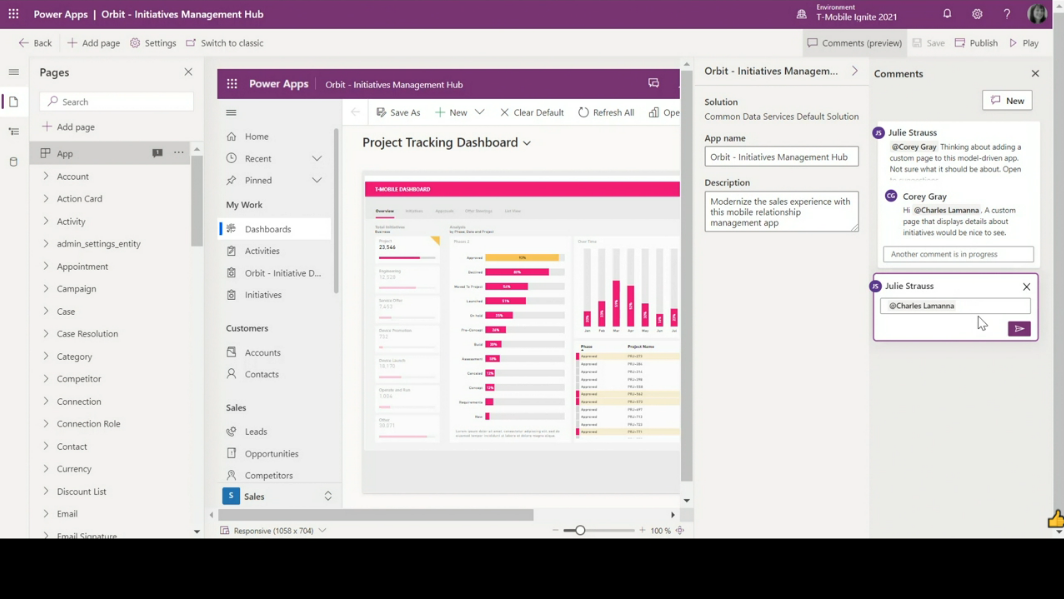Click the Publish button
Viewport: 1064px width, 599px height.
pyautogui.click(x=976, y=43)
